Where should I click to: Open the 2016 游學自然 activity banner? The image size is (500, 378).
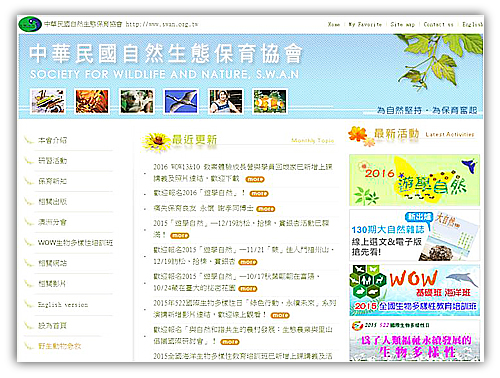point(414,180)
